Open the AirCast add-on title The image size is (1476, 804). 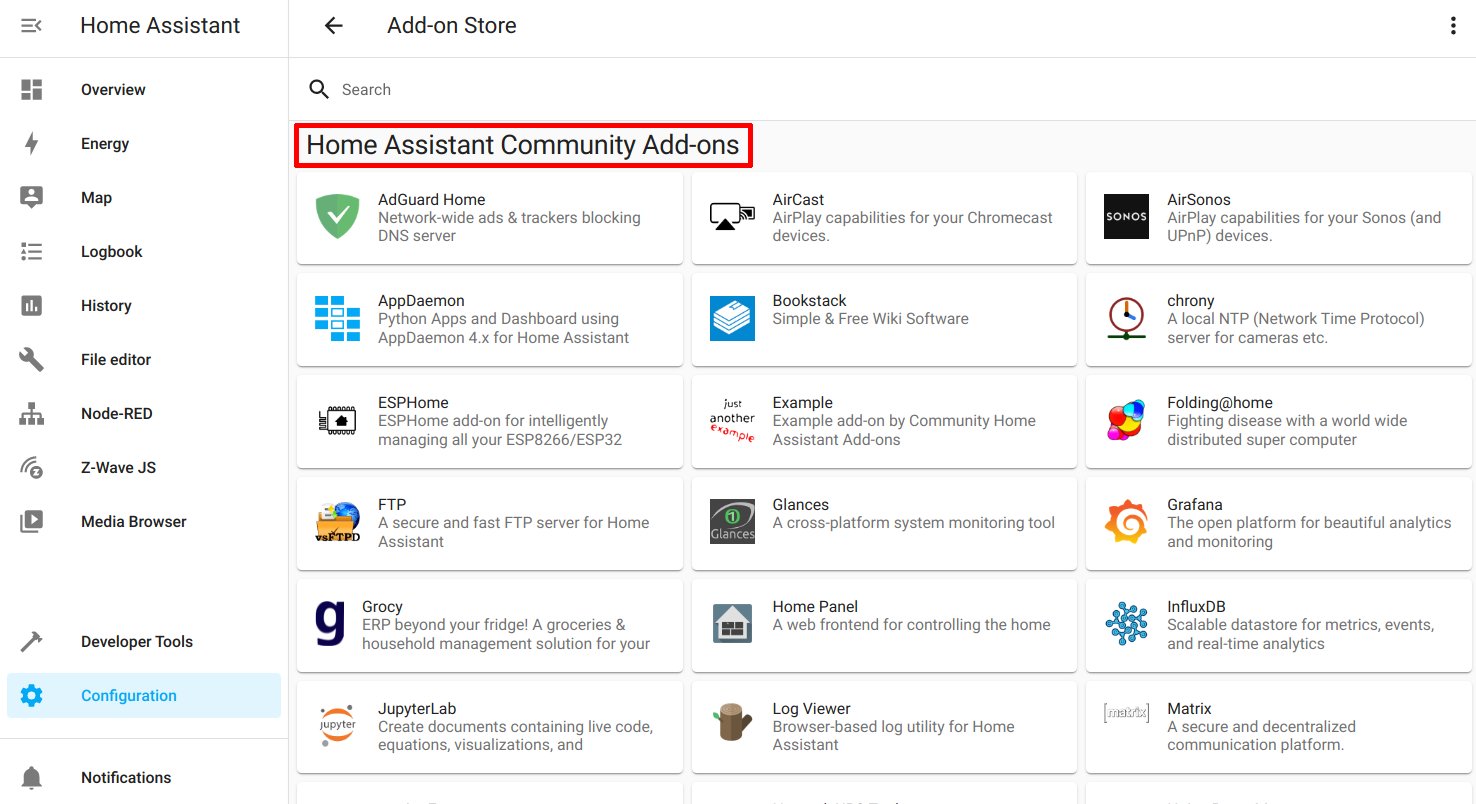click(x=798, y=200)
